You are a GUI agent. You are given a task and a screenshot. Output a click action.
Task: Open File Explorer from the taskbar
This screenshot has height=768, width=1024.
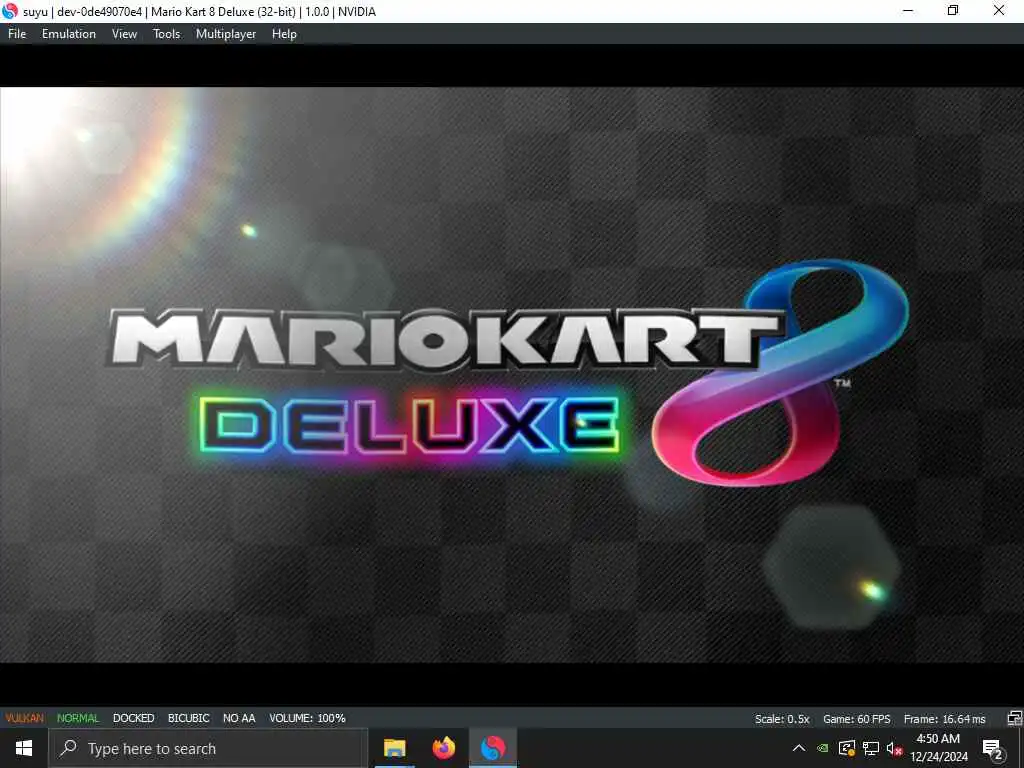pyautogui.click(x=394, y=748)
